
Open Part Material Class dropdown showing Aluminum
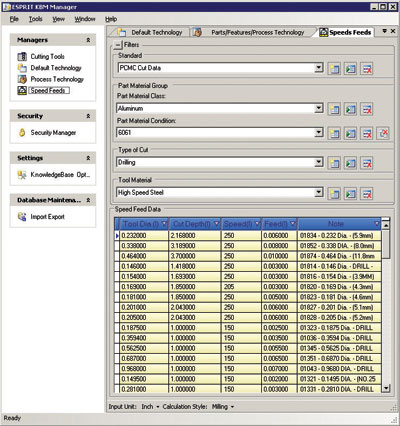click(319, 108)
